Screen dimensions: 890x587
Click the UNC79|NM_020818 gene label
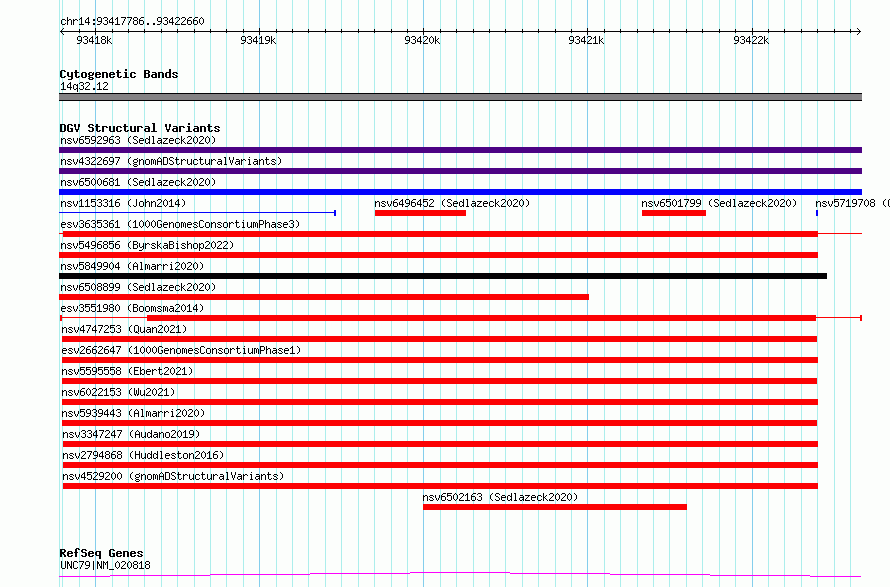[105, 565]
